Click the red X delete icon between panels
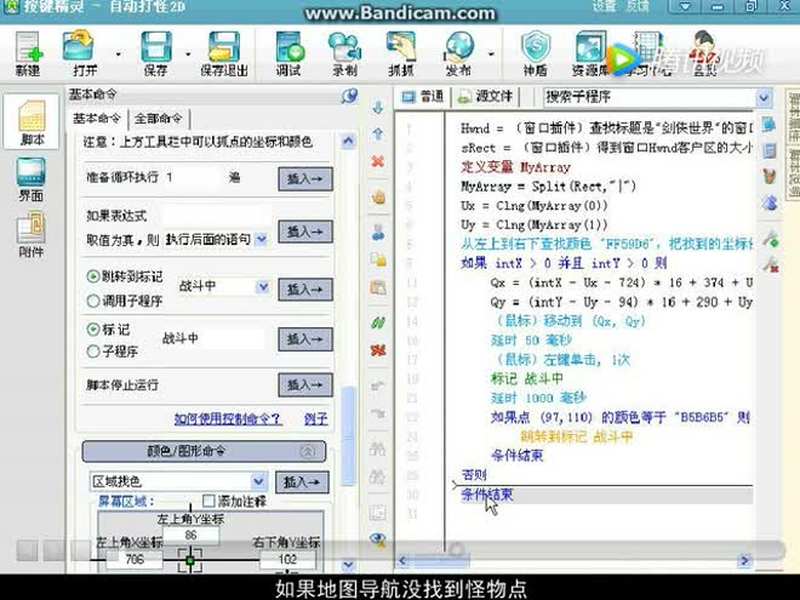The height and width of the screenshot is (600, 800). [x=377, y=160]
